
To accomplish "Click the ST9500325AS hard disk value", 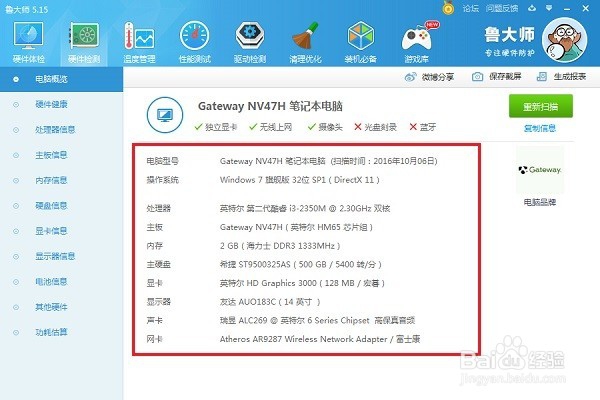I will point(301,264).
